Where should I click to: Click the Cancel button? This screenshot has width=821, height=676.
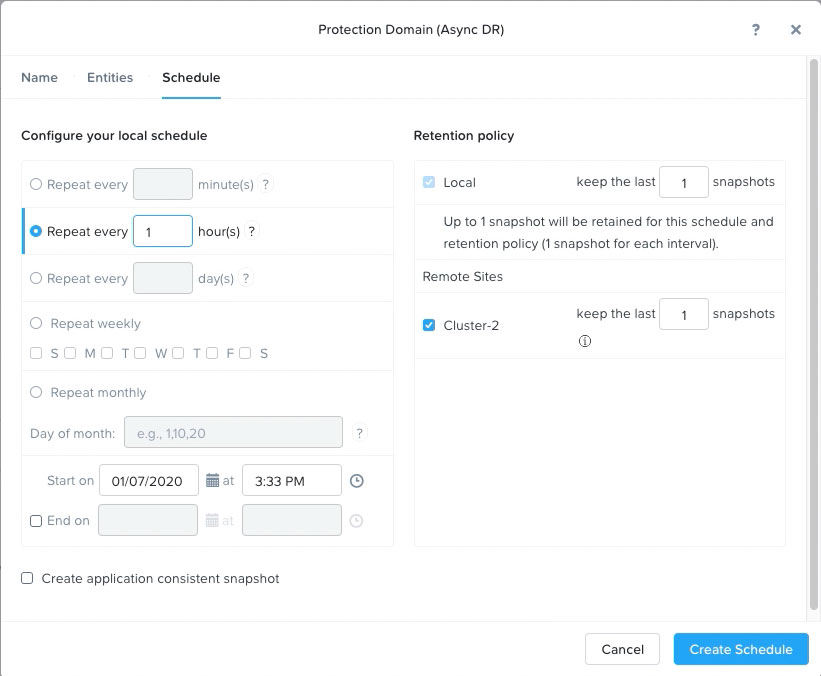click(622, 649)
